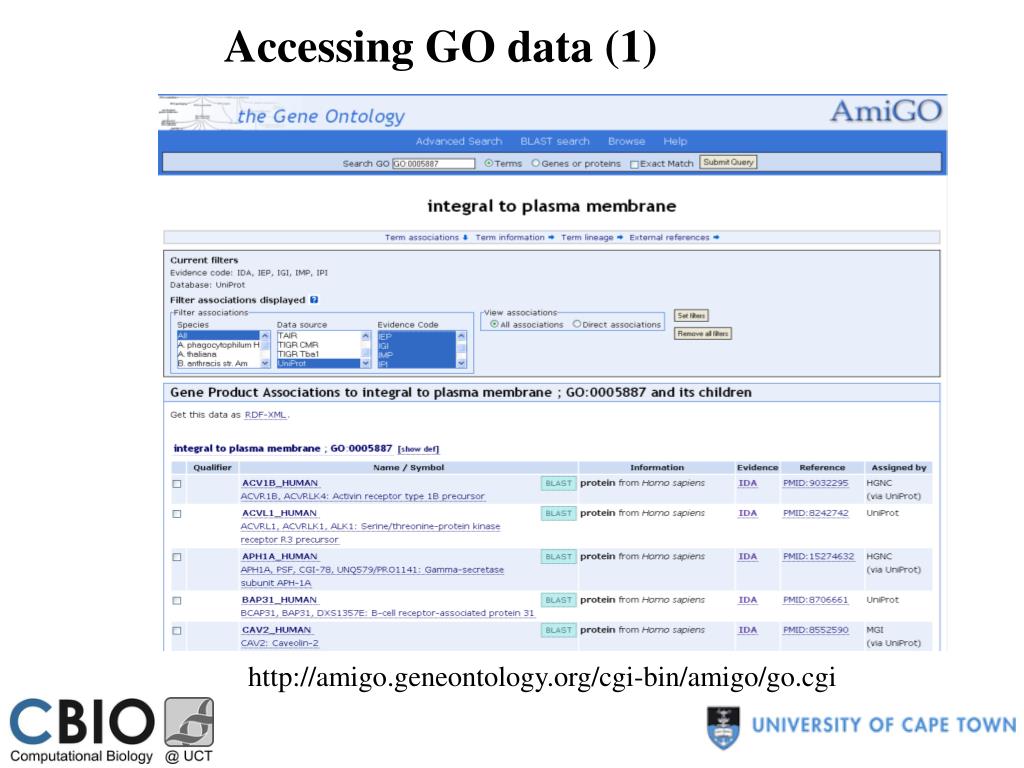The height and width of the screenshot is (768, 1024).
Task: Open the Help menu item
Action: (675, 141)
